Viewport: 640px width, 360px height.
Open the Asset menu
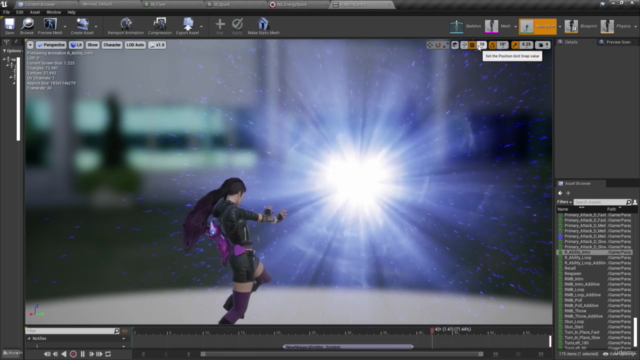[35, 12]
